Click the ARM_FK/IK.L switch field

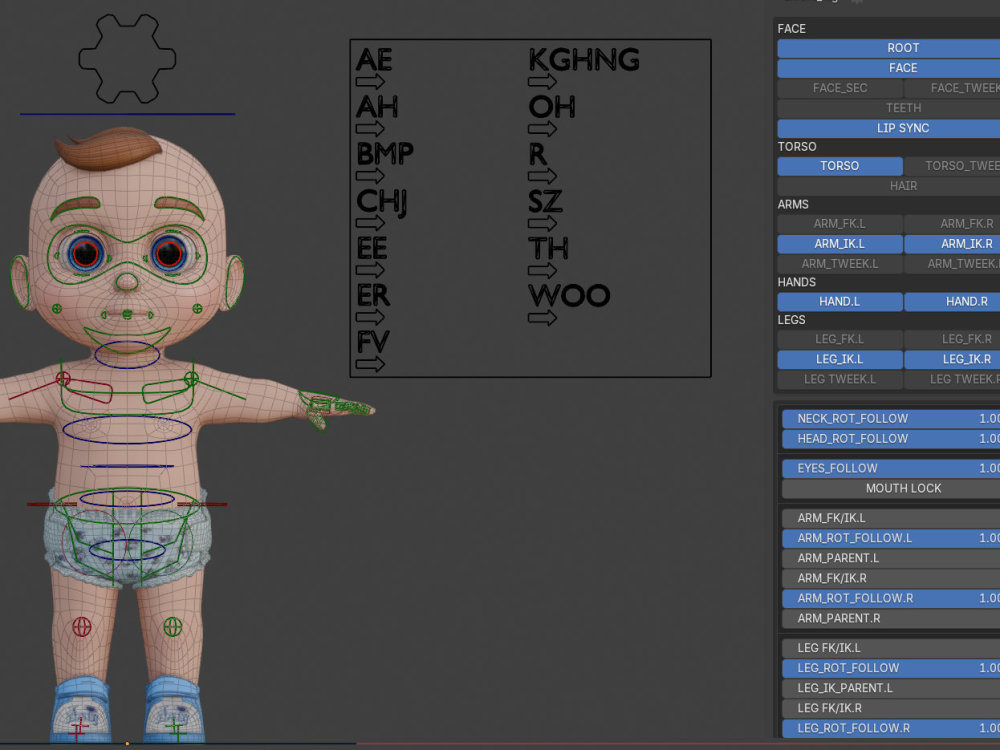(891, 518)
